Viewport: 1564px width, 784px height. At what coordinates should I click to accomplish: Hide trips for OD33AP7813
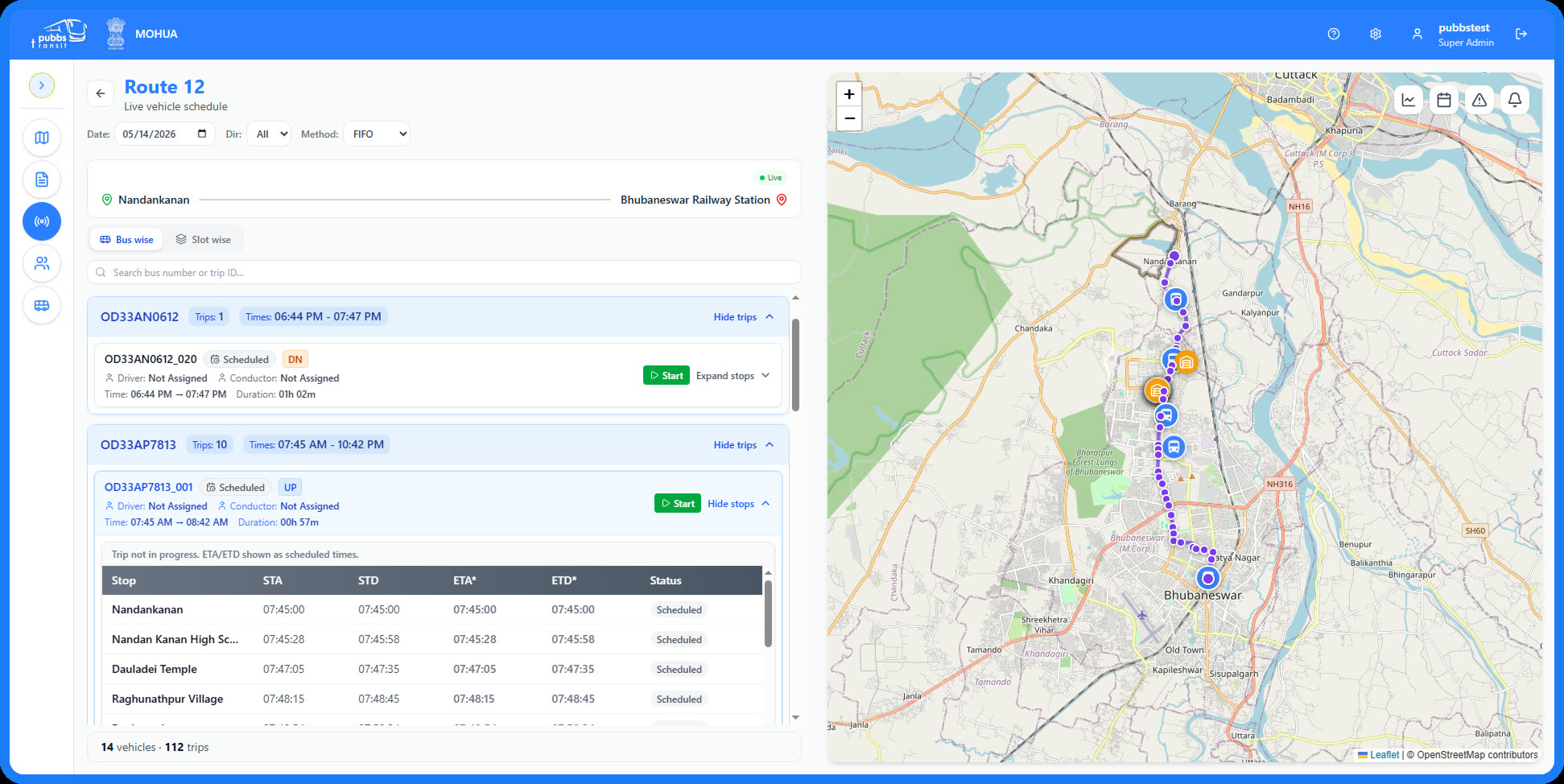(x=744, y=444)
